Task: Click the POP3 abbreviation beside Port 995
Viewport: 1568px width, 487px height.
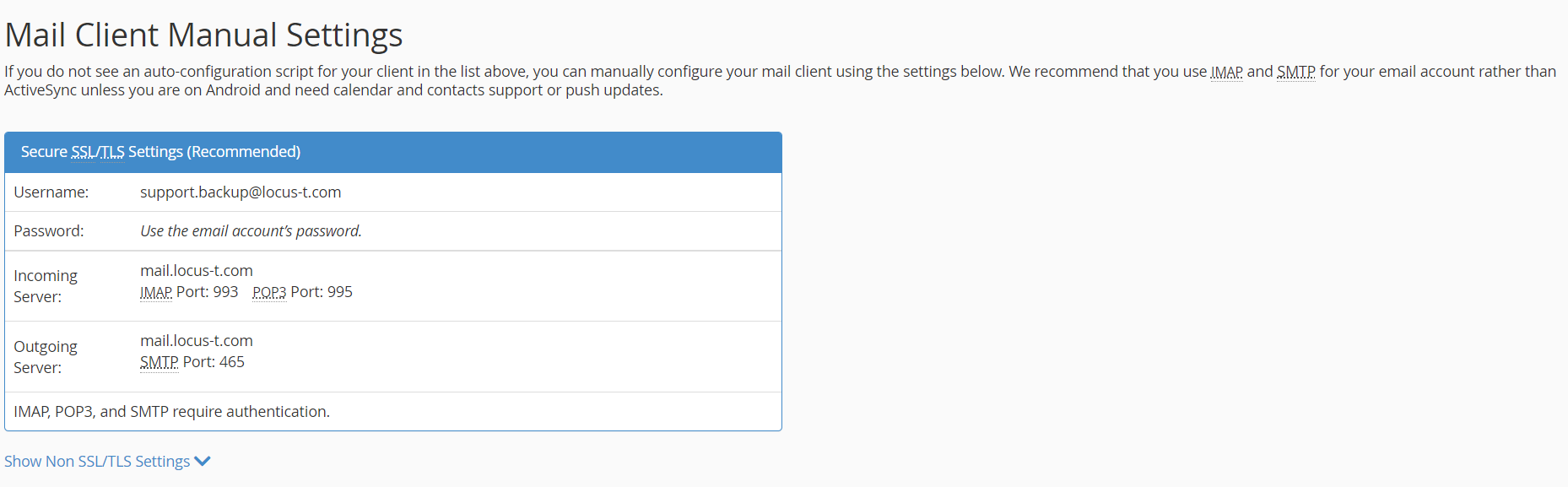Action: pyautogui.click(x=269, y=292)
